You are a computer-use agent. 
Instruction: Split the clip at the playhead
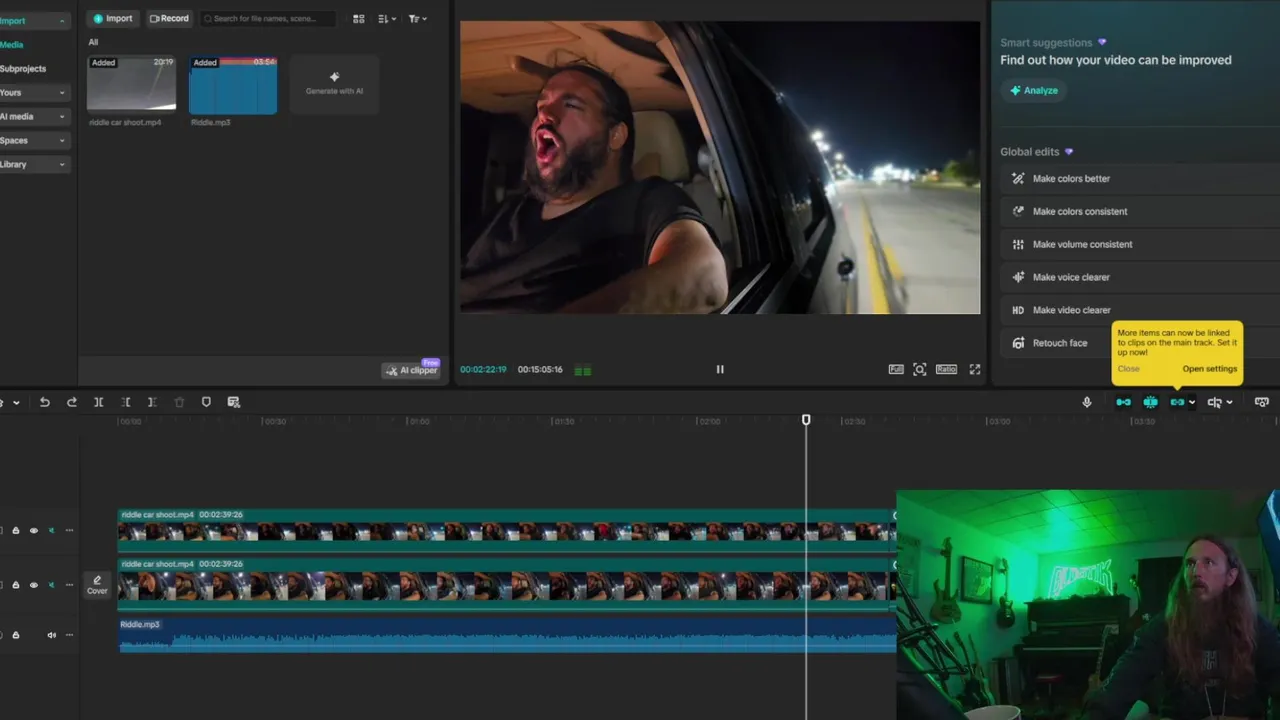[x=98, y=402]
